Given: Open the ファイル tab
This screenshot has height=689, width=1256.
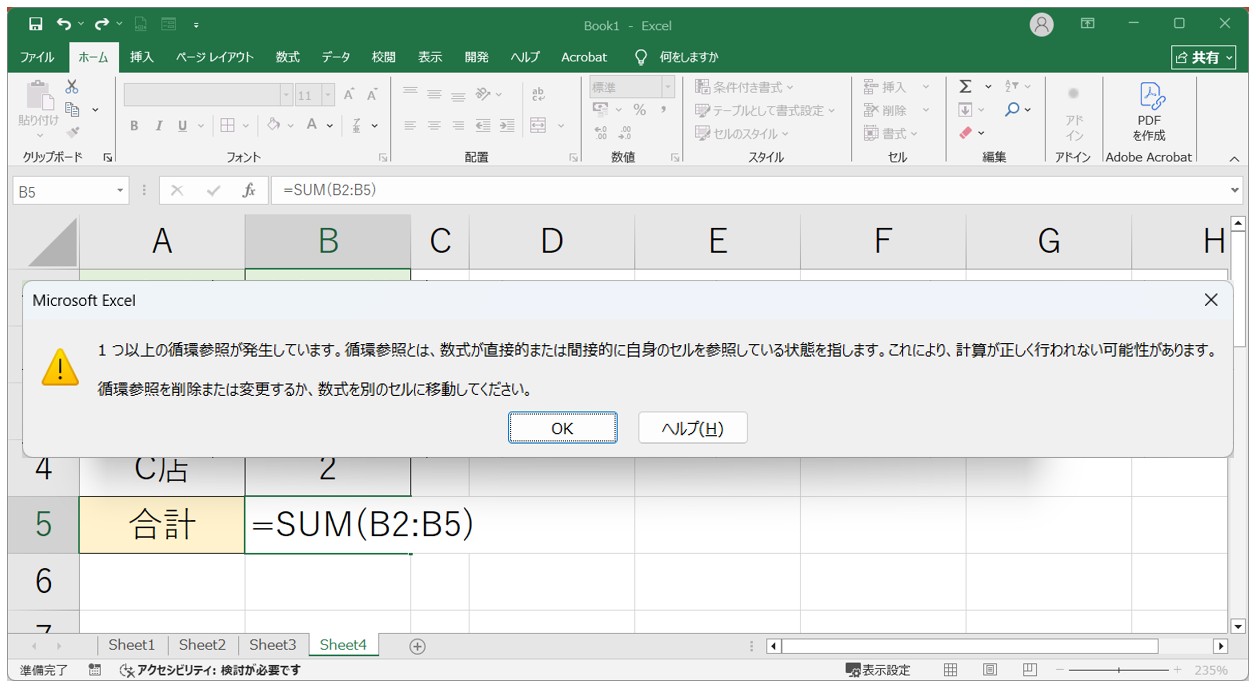Looking at the screenshot, I should tap(38, 57).
